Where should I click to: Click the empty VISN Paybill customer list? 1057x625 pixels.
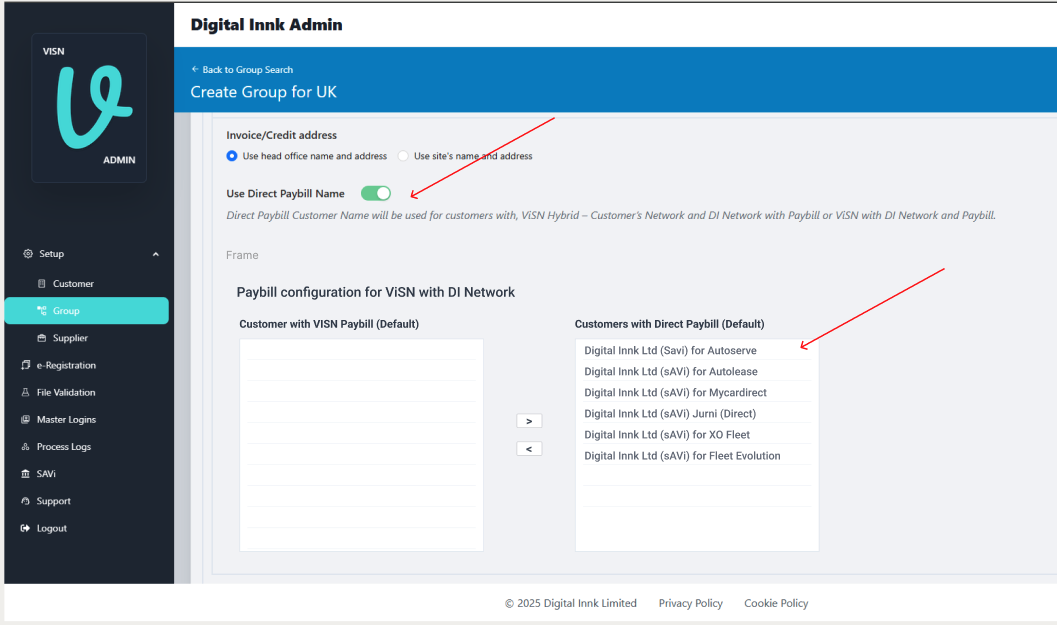(361, 445)
